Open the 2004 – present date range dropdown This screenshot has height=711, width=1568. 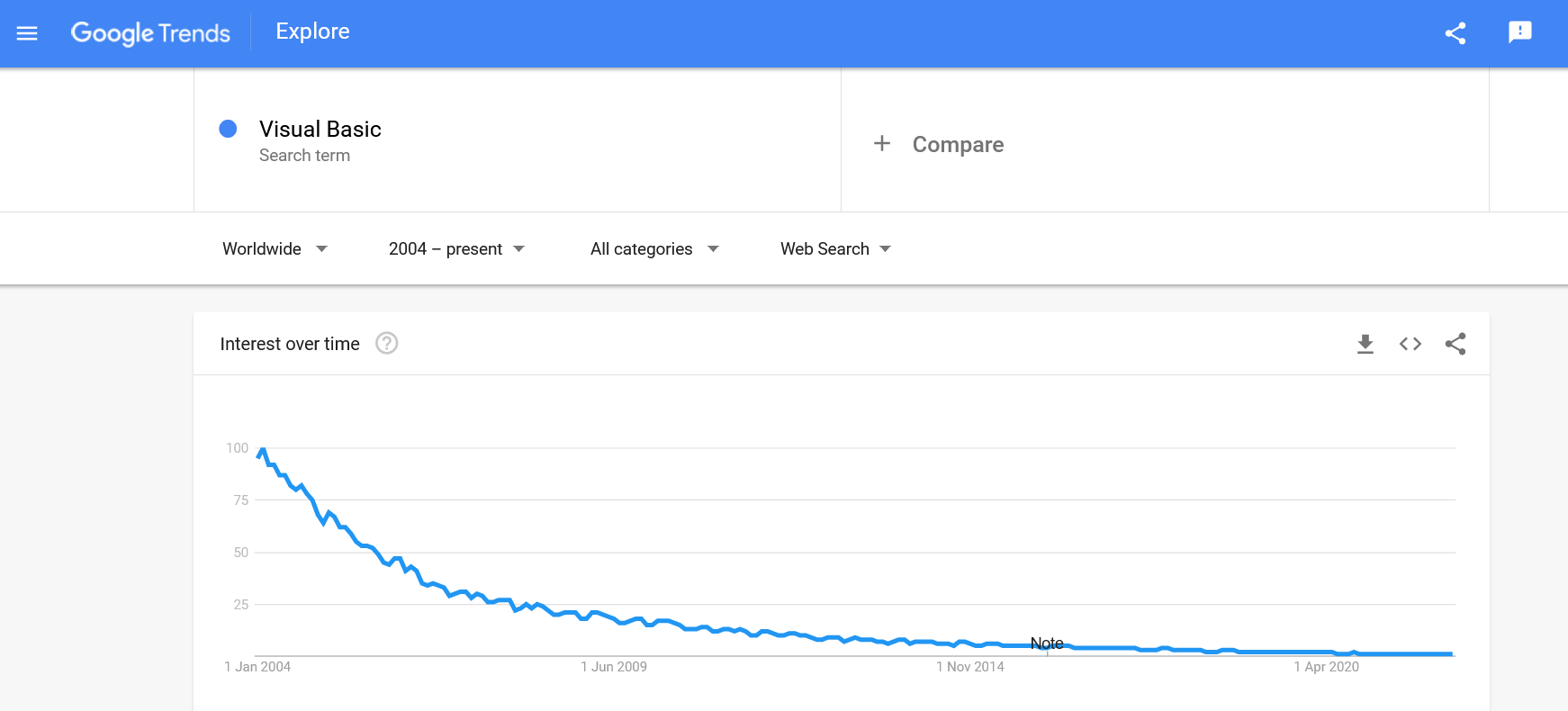pyautogui.click(x=456, y=249)
